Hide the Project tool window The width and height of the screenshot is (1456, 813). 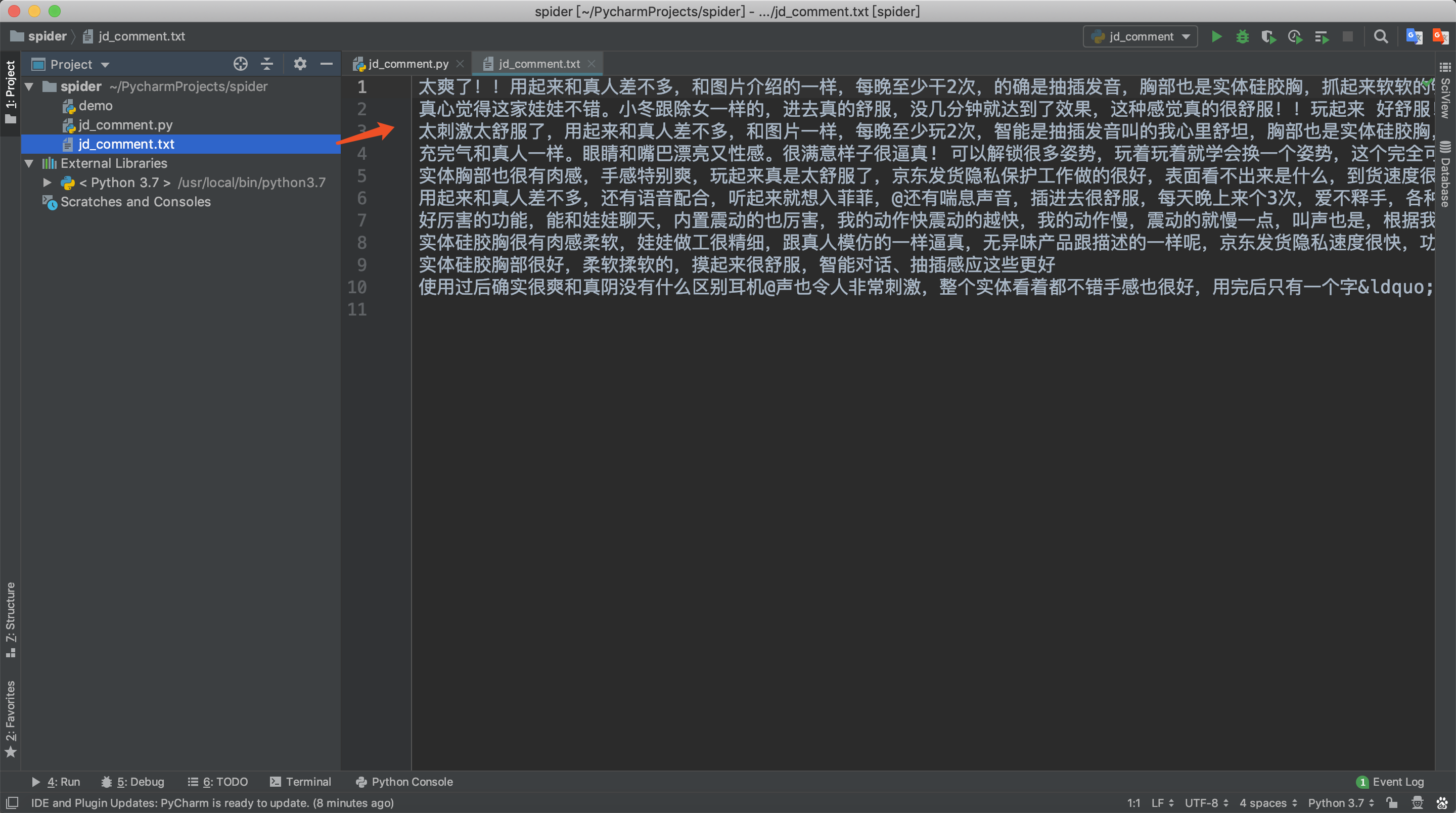coord(326,64)
